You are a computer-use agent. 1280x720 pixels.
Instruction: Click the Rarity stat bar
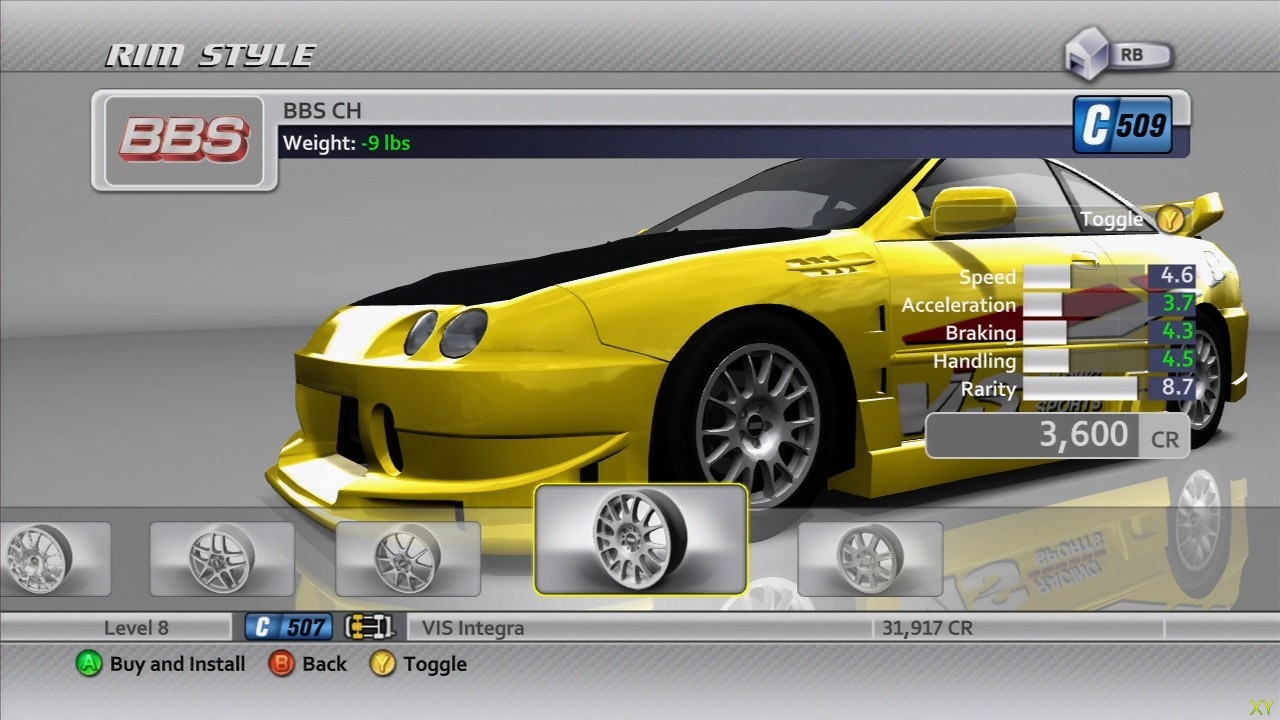(x=1080, y=389)
